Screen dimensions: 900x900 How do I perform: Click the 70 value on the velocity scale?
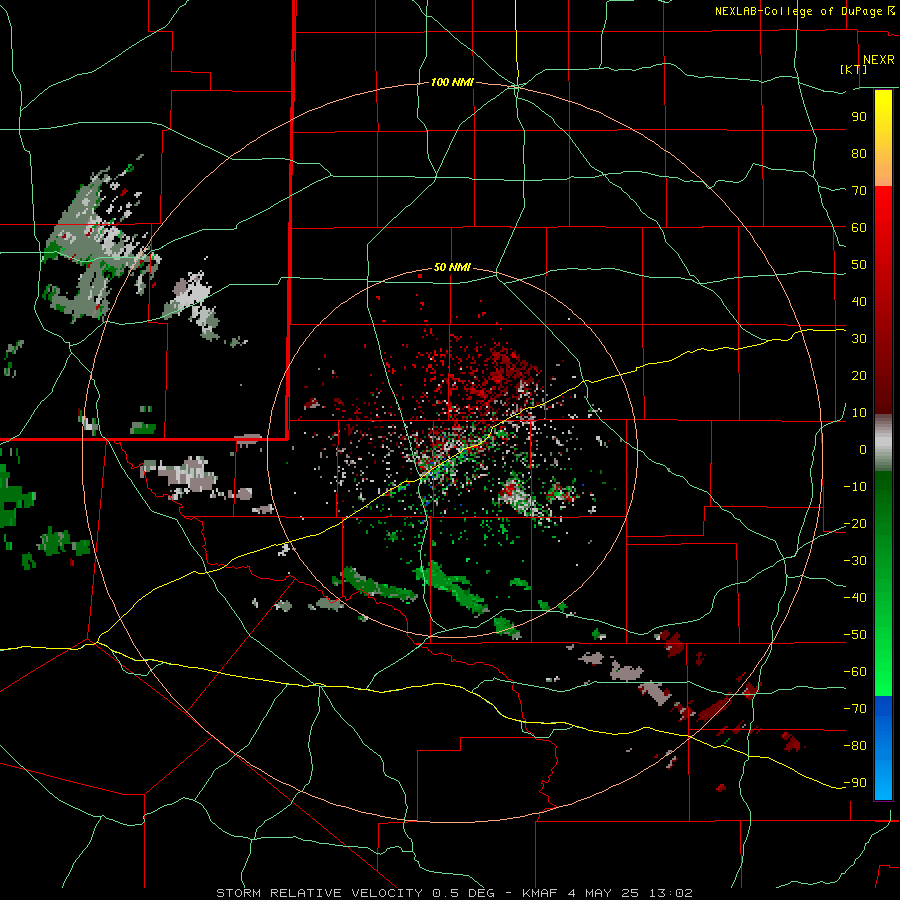[859, 191]
